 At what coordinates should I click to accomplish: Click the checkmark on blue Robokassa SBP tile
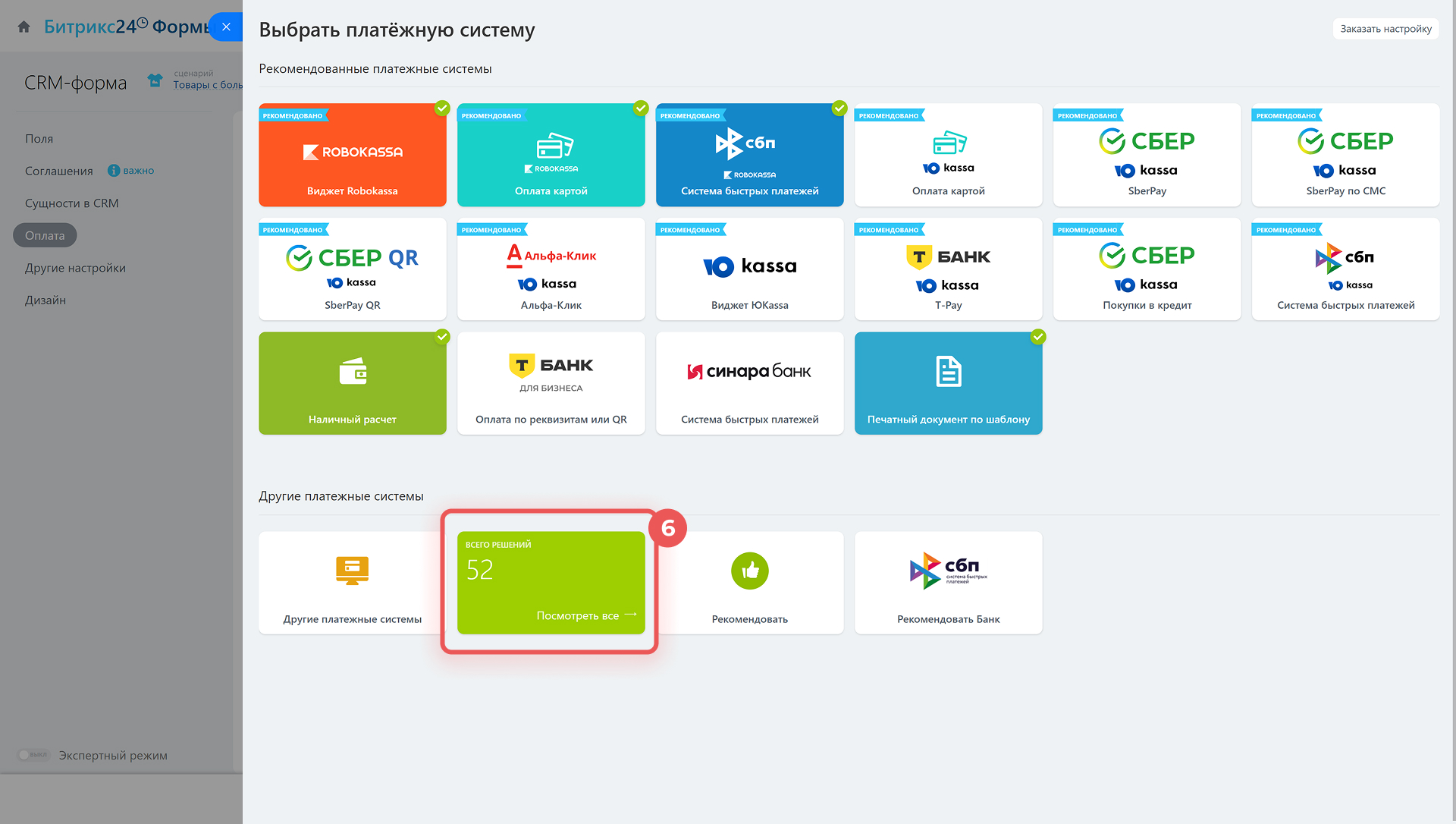coord(839,108)
